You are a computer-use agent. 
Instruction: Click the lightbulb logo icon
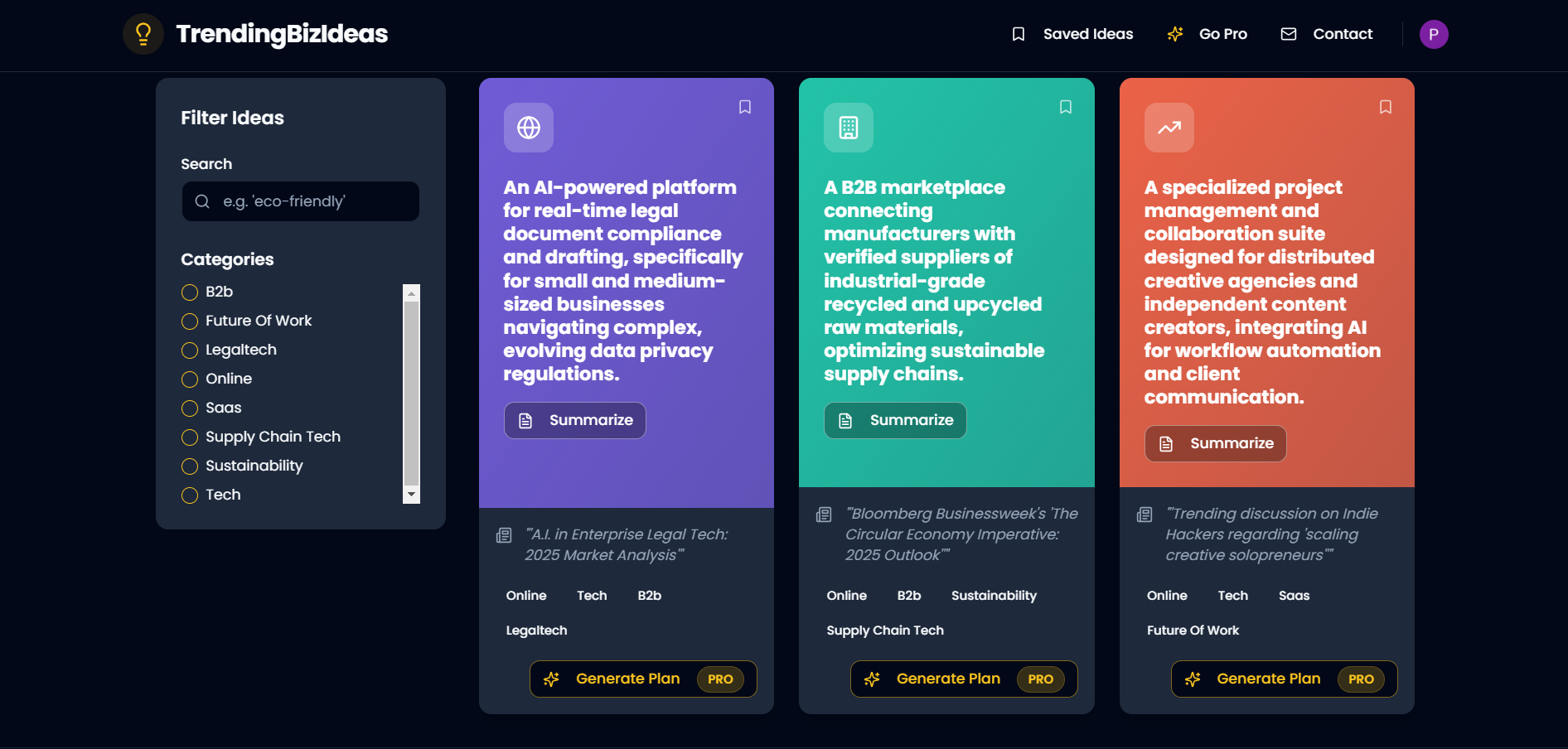coord(143,34)
